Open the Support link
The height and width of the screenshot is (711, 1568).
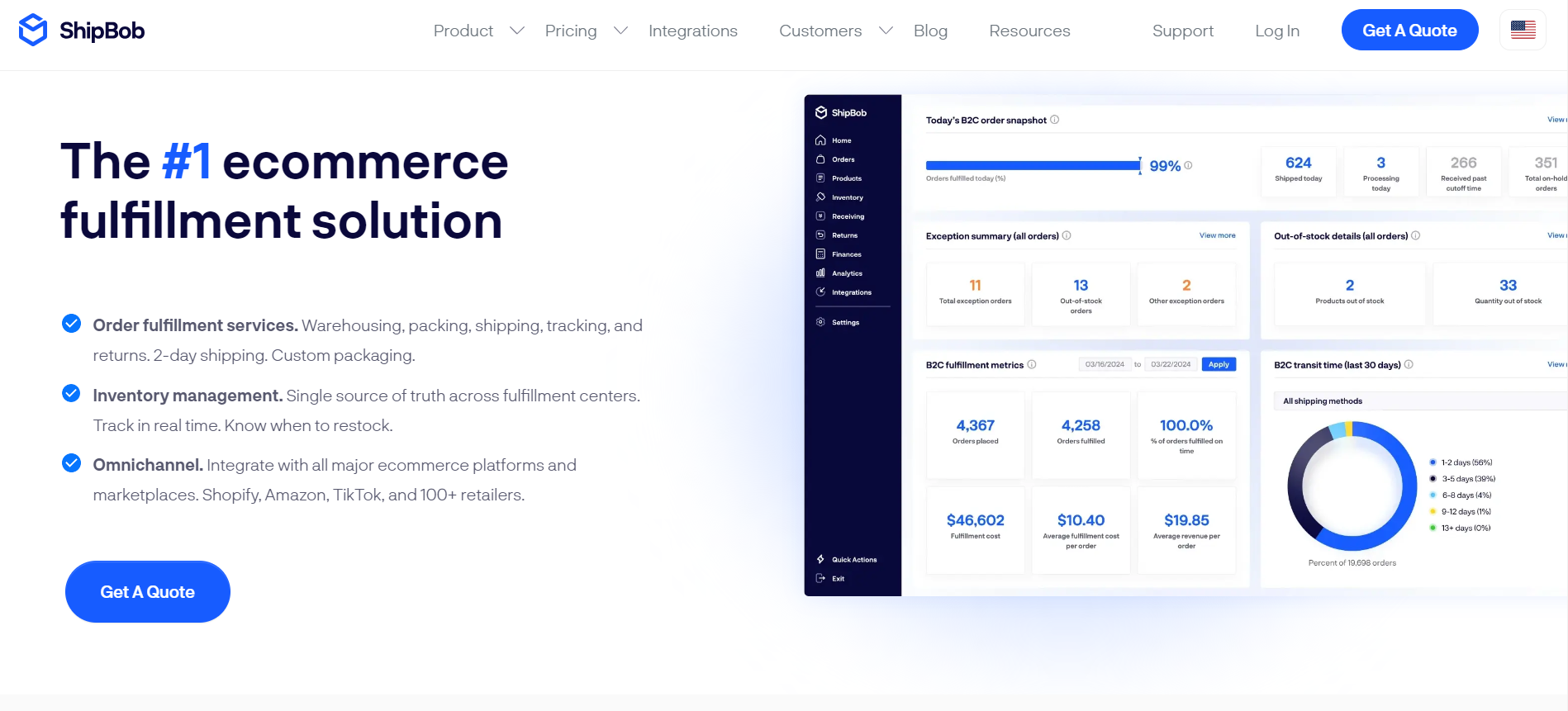pyautogui.click(x=1183, y=31)
